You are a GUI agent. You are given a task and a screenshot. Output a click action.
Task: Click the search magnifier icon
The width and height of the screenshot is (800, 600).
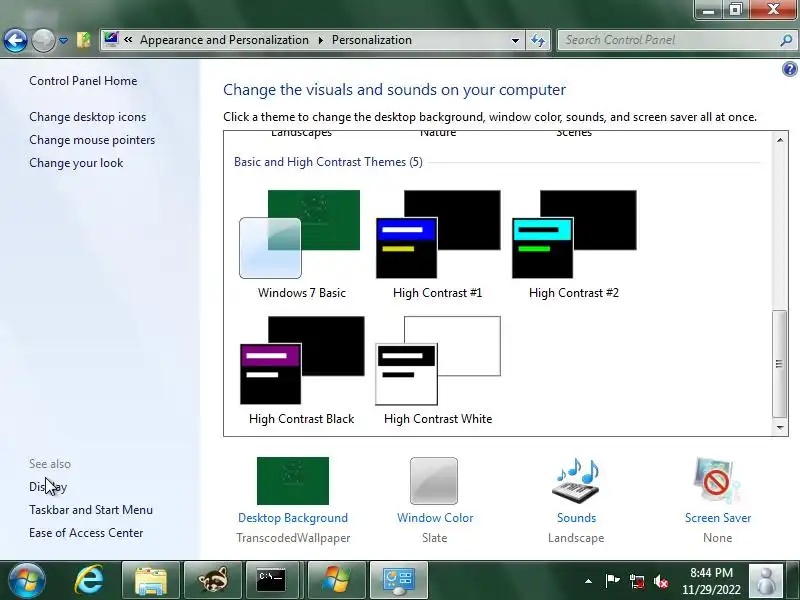pyautogui.click(x=786, y=40)
